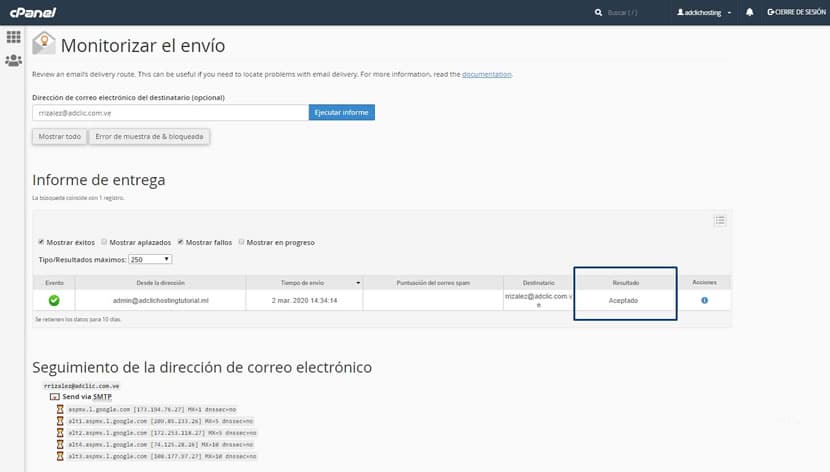830x472 pixels.
Task: Click hourglass icon beside alt4.aspmx.l.google.com
Action: [x=60, y=444]
